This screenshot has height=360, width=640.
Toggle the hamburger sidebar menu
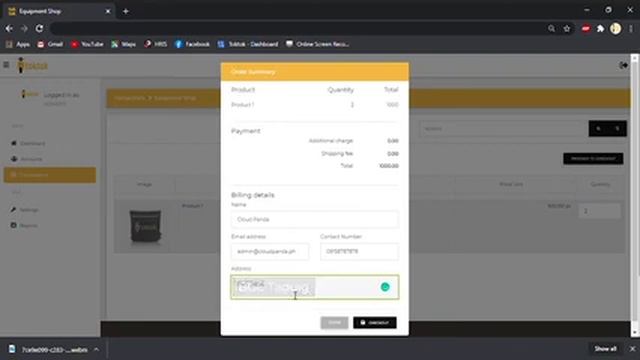[x=6, y=65]
